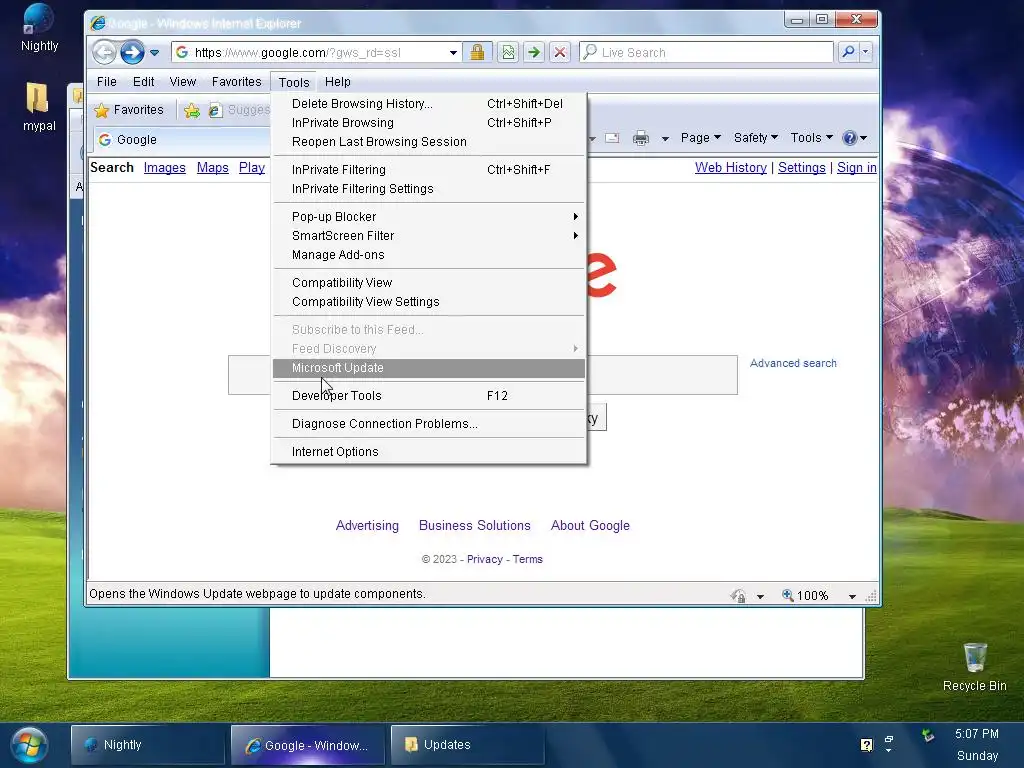This screenshot has width=1024, height=768.
Task: Select the Nightly desktop shortcut icon
Action: pos(39,27)
